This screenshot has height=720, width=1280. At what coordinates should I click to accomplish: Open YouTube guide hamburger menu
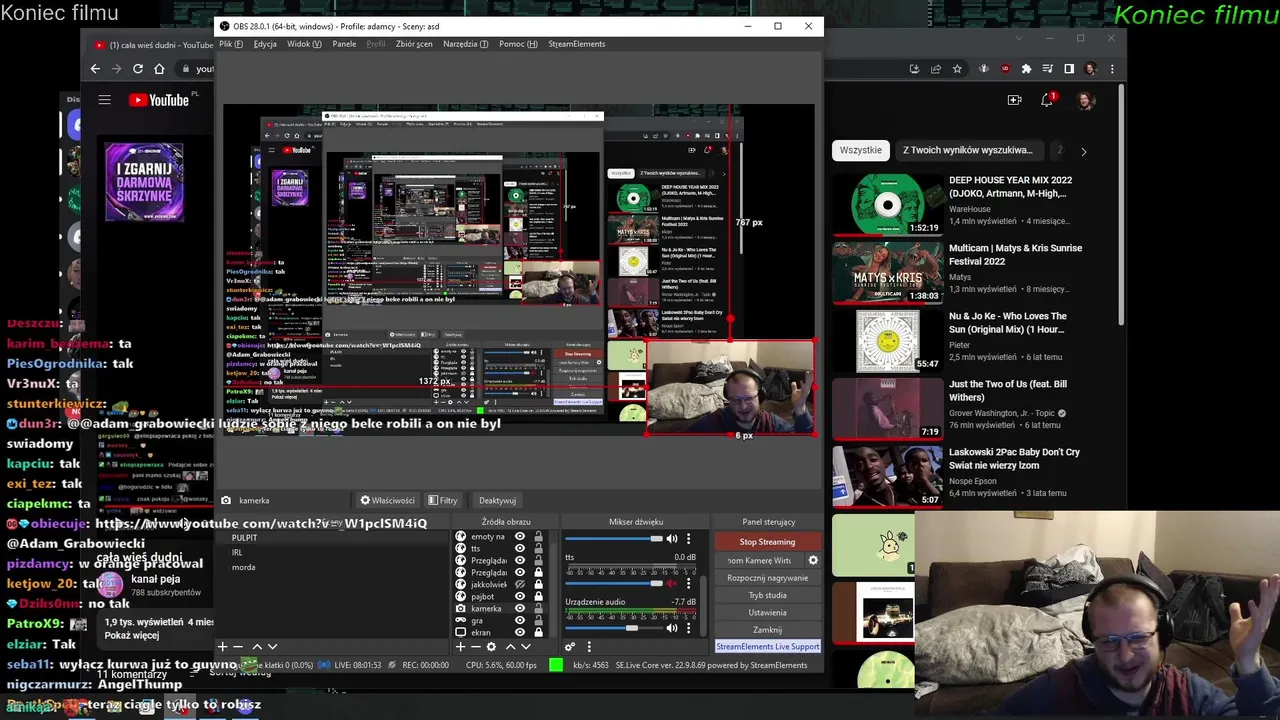point(104,99)
